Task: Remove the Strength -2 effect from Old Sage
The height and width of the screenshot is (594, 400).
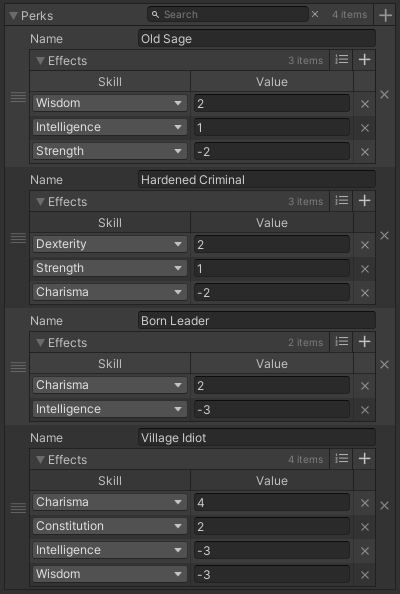Action: (365, 152)
